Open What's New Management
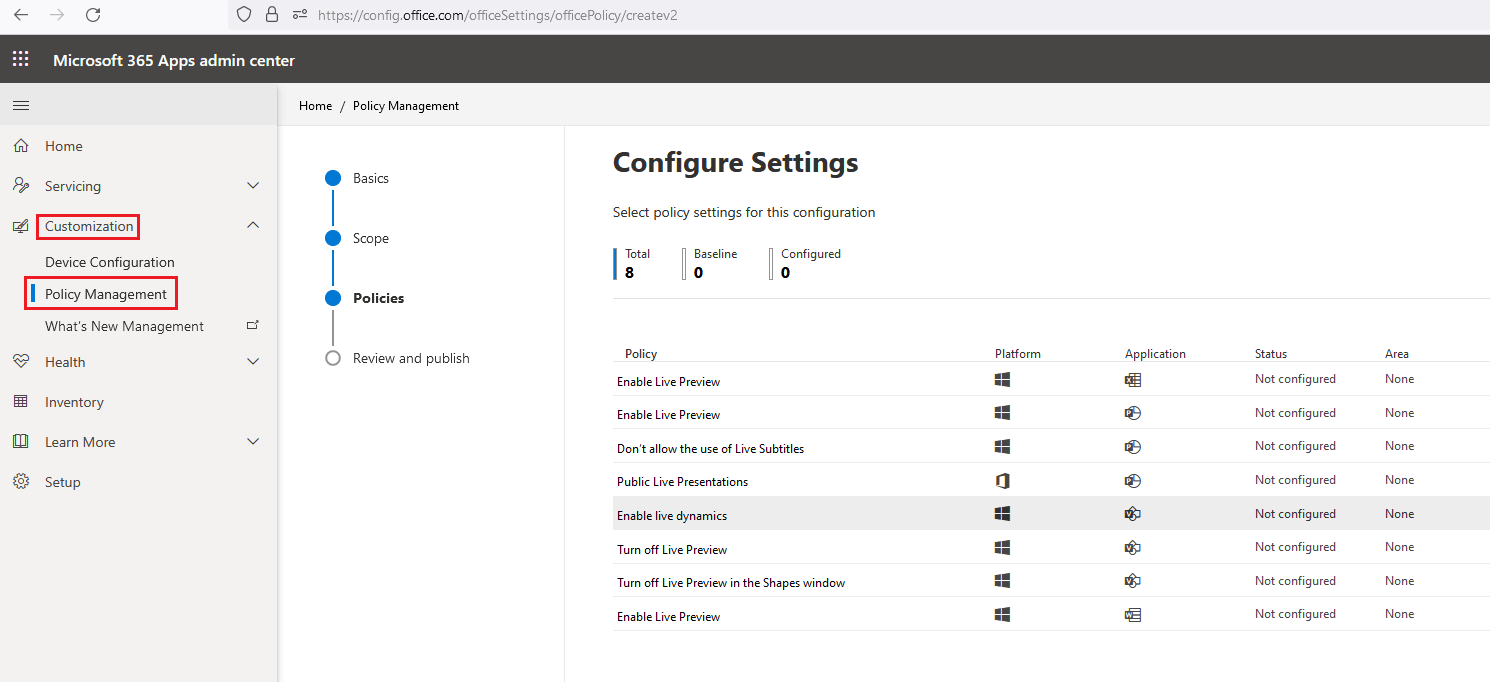Viewport: 1490px width, 682px height. [124, 326]
